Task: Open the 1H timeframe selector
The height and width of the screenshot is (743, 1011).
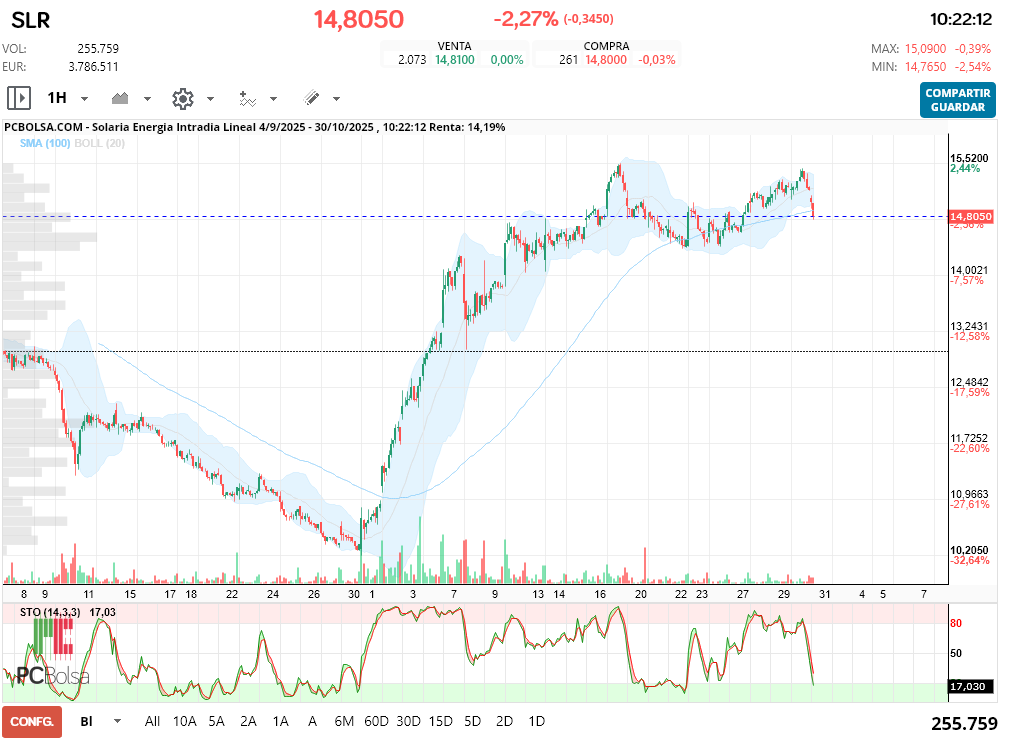Action: [x=57, y=98]
